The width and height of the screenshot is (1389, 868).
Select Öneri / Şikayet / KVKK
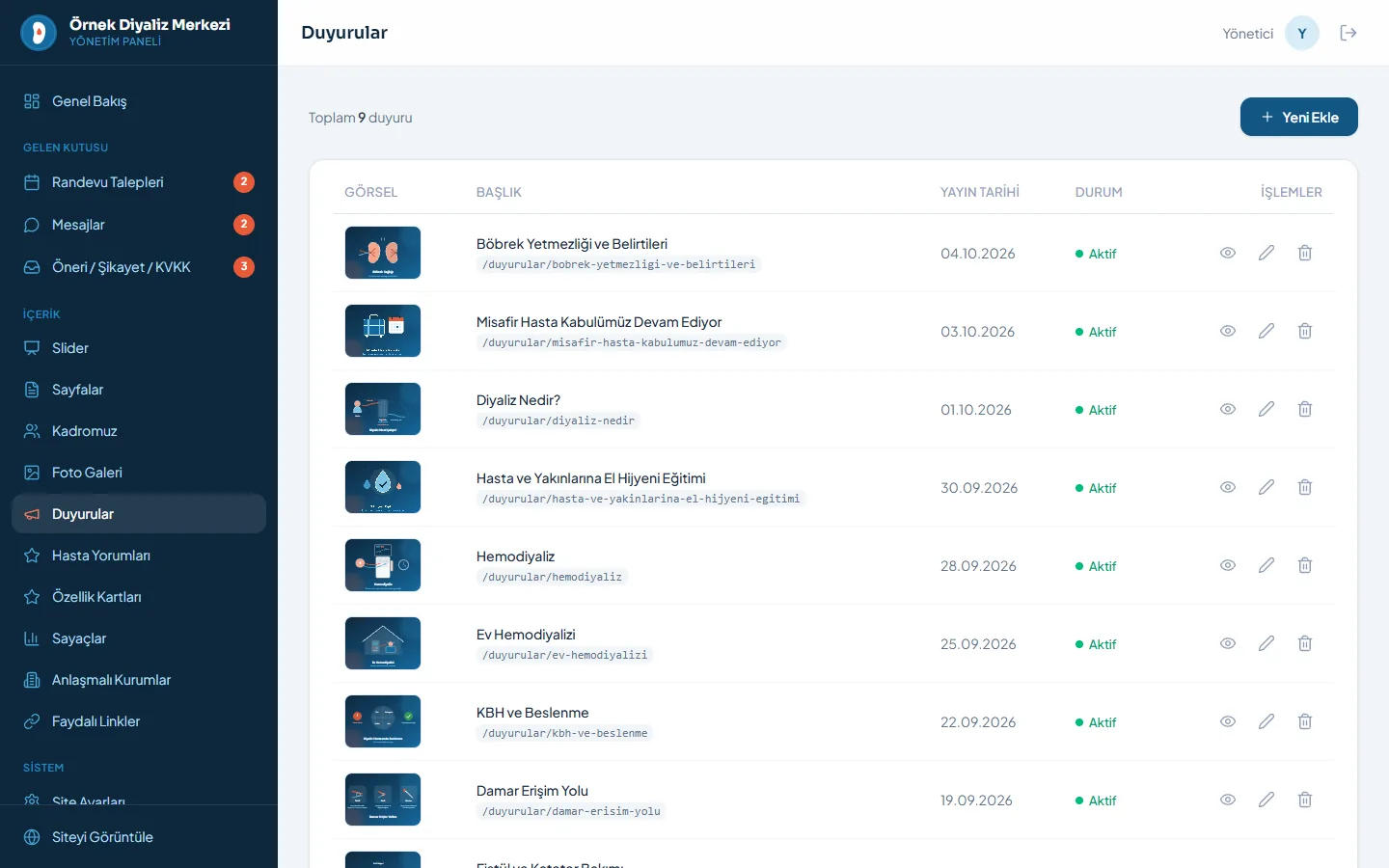[x=139, y=267]
